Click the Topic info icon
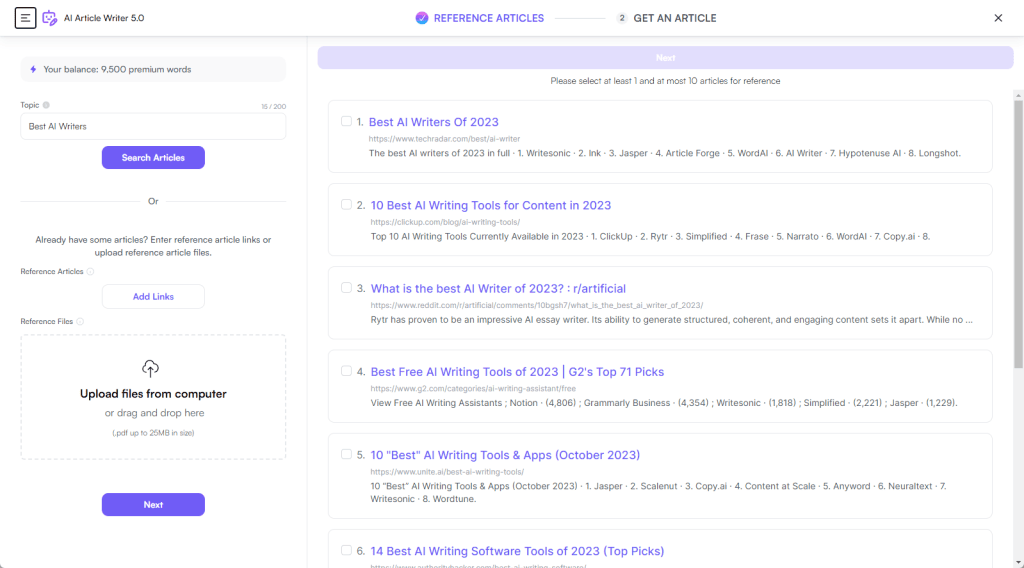Viewport: 1024px width, 568px height. pyautogui.click(x=46, y=105)
